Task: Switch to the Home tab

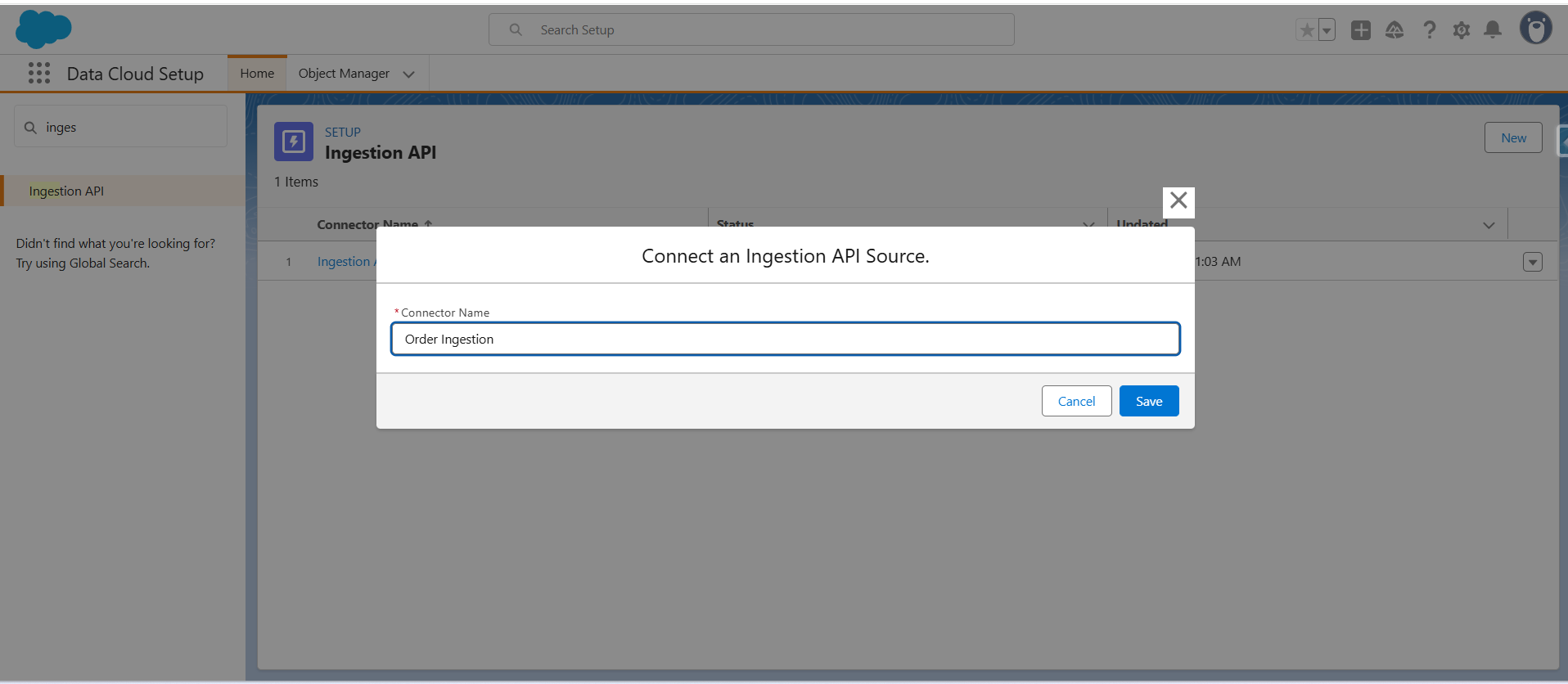Action: (257, 74)
